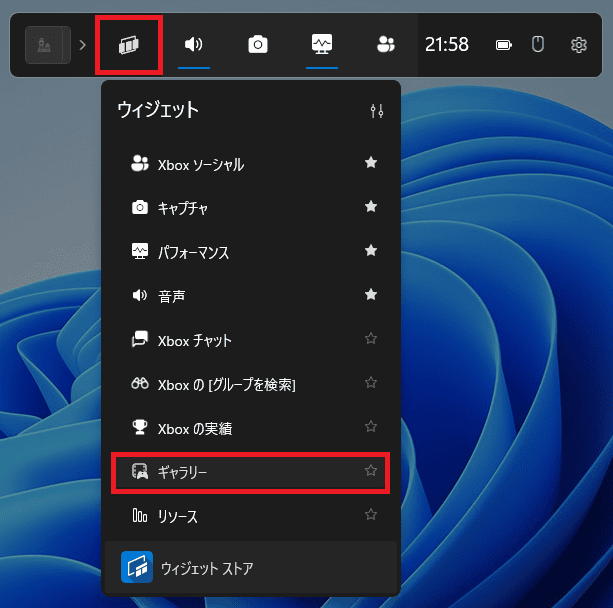Viewport: 613px width, 608px height.
Task: Open widget list options sliders icon
Action: coord(377,110)
